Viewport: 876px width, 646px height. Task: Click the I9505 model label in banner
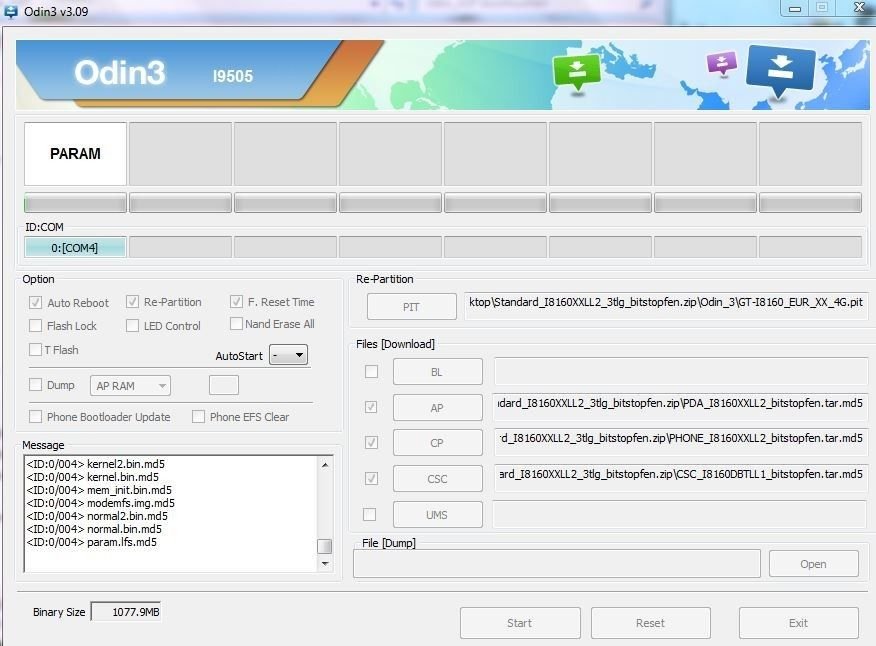pos(232,76)
